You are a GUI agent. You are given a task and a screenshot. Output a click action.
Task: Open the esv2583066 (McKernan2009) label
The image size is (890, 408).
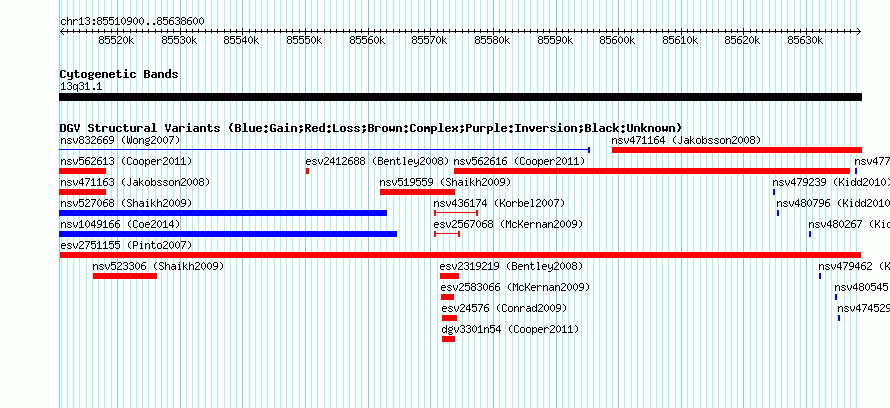515,287
